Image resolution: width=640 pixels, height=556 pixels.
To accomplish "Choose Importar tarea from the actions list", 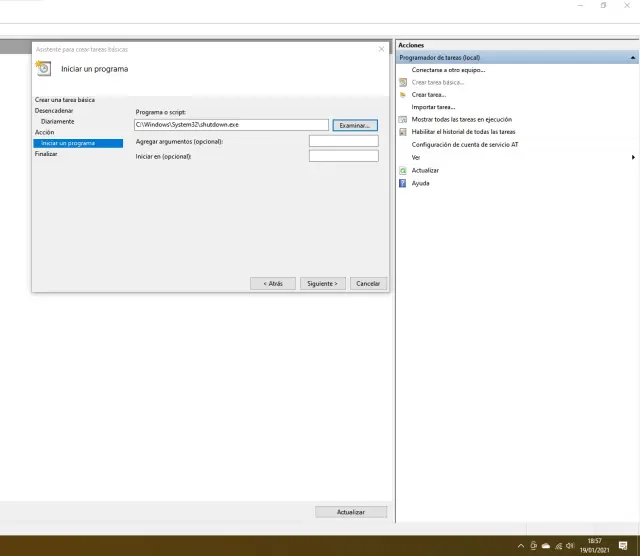I will [x=433, y=107].
